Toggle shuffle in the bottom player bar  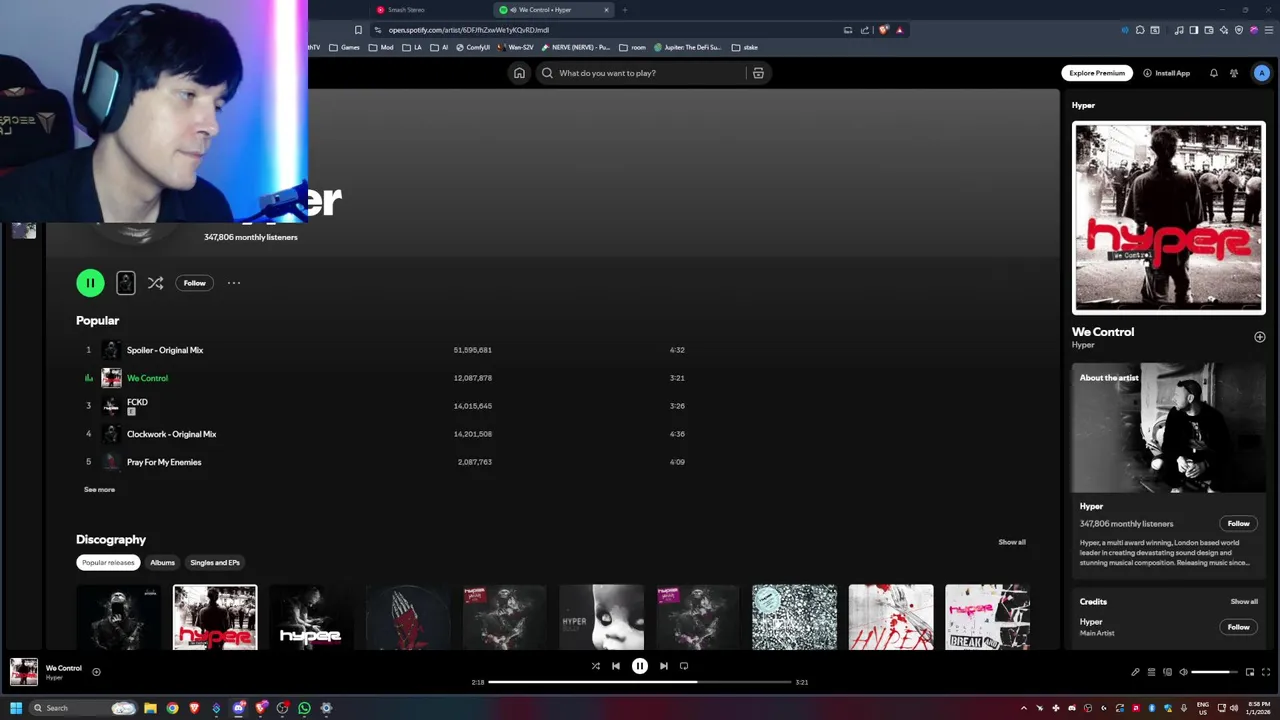595,666
